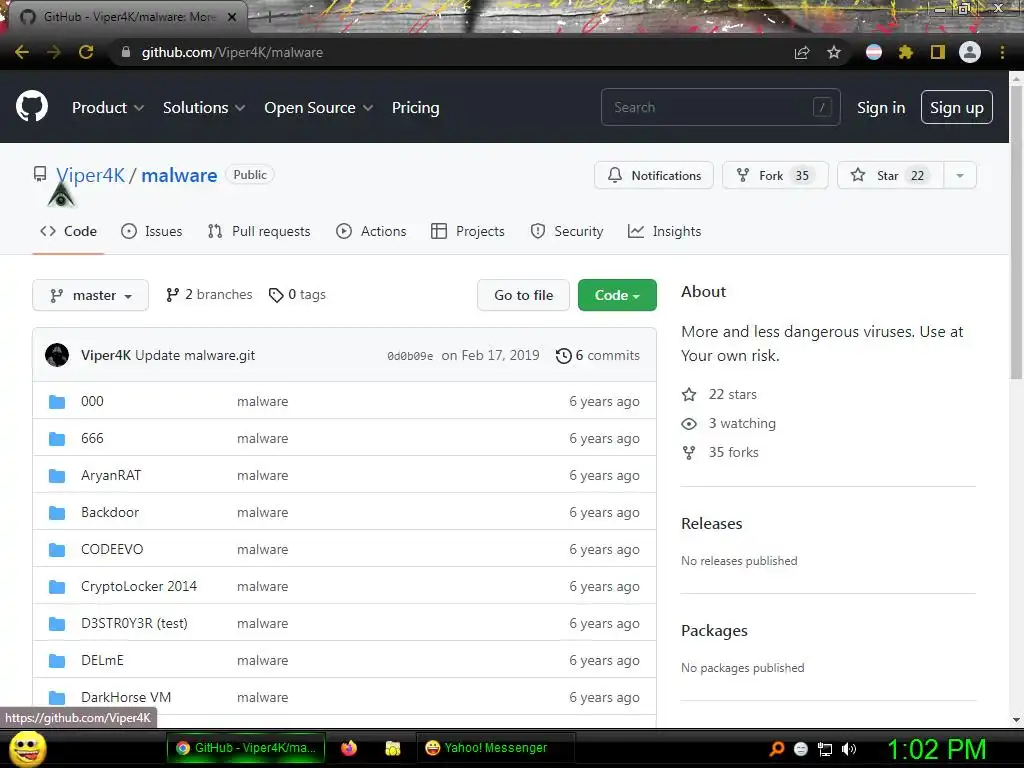Click the 000 folder icon
The height and width of the screenshot is (768, 1024).
[57, 402]
